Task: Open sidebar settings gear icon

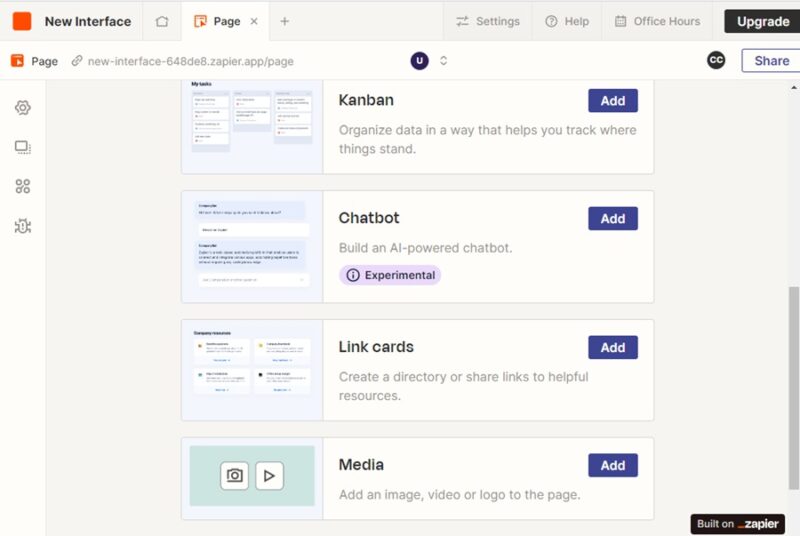Action: coord(22,108)
